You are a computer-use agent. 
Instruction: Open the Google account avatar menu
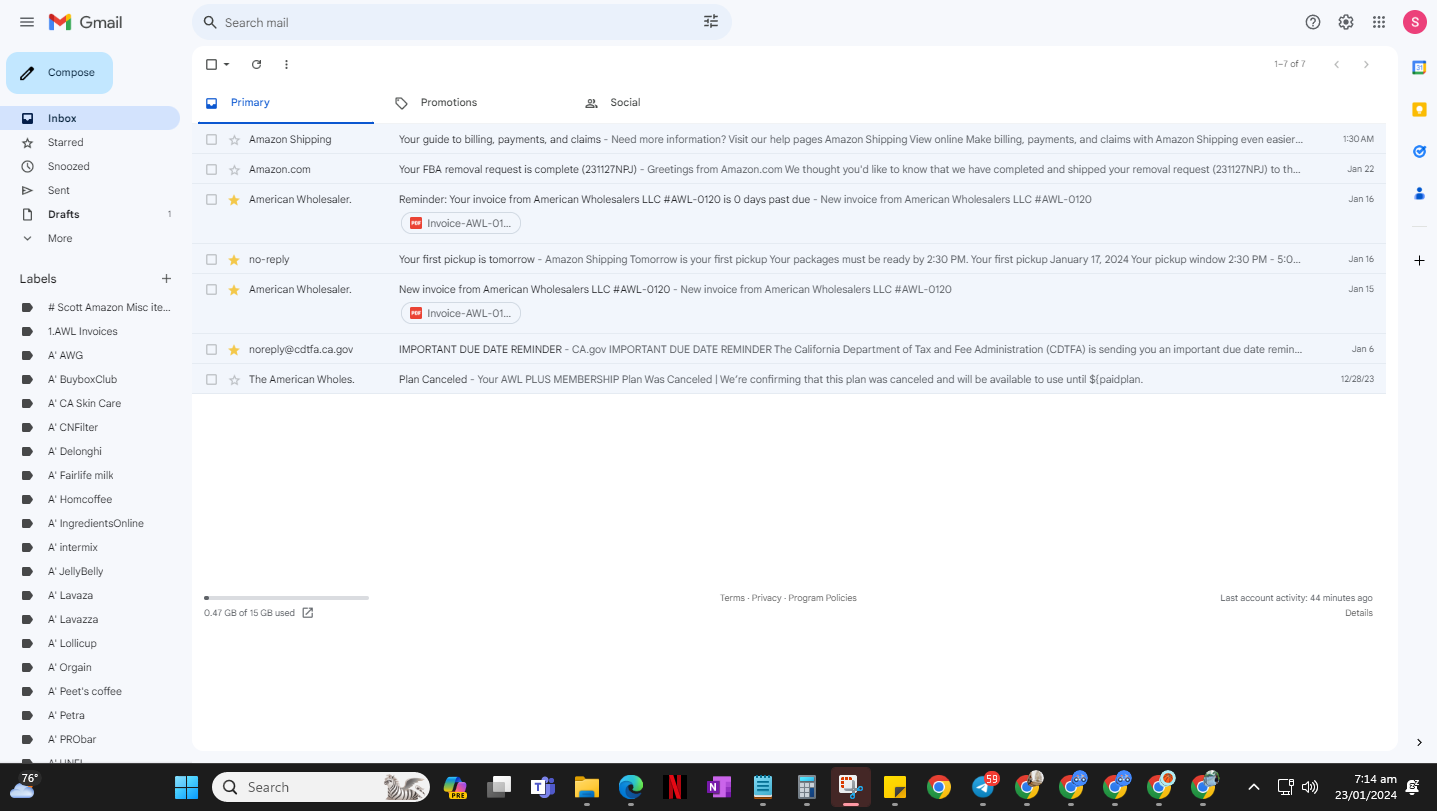[x=1414, y=22]
